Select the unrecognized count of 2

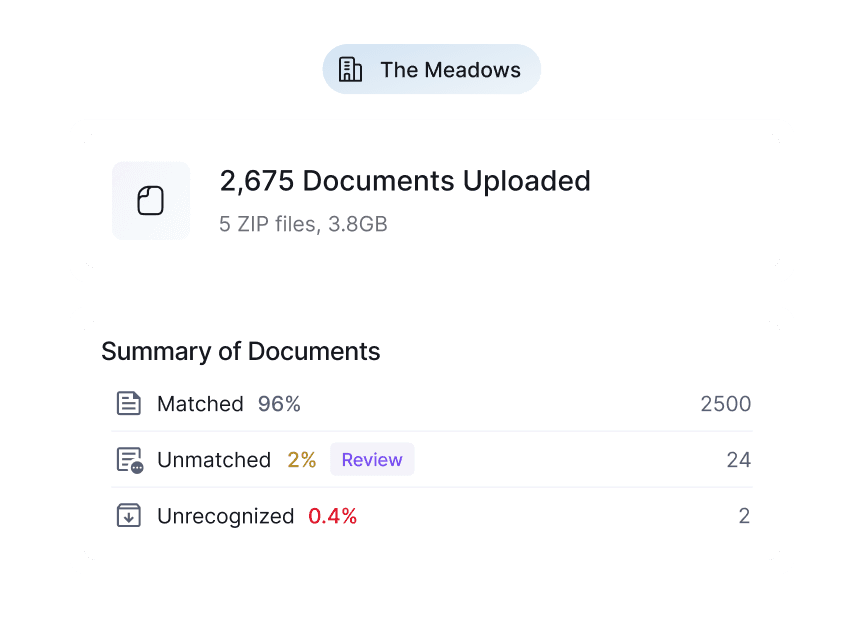coord(744,516)
